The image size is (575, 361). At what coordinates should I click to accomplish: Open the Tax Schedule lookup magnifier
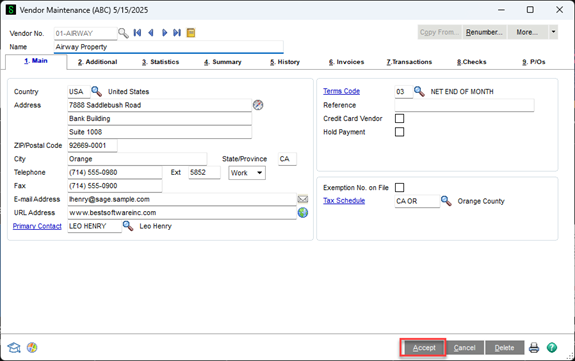point(446,201)
